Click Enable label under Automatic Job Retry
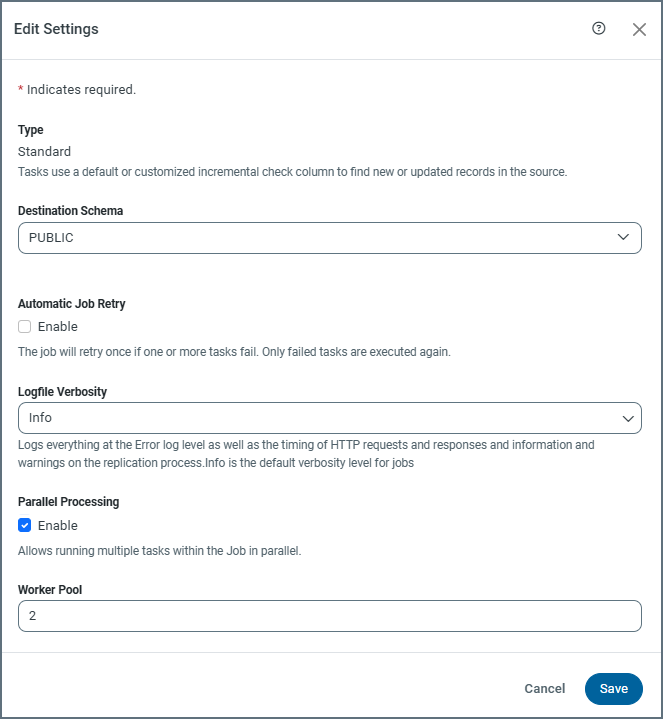 click(x=58, y=327)
